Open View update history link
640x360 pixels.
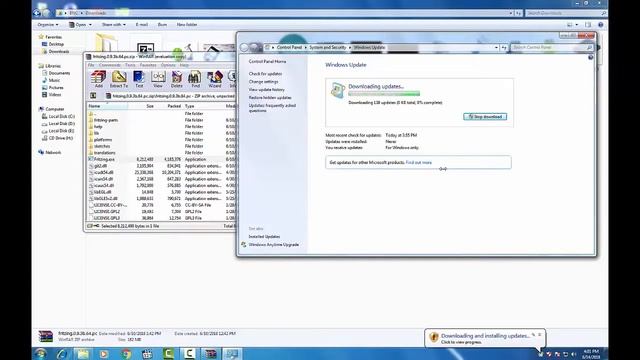coord(267,90)
